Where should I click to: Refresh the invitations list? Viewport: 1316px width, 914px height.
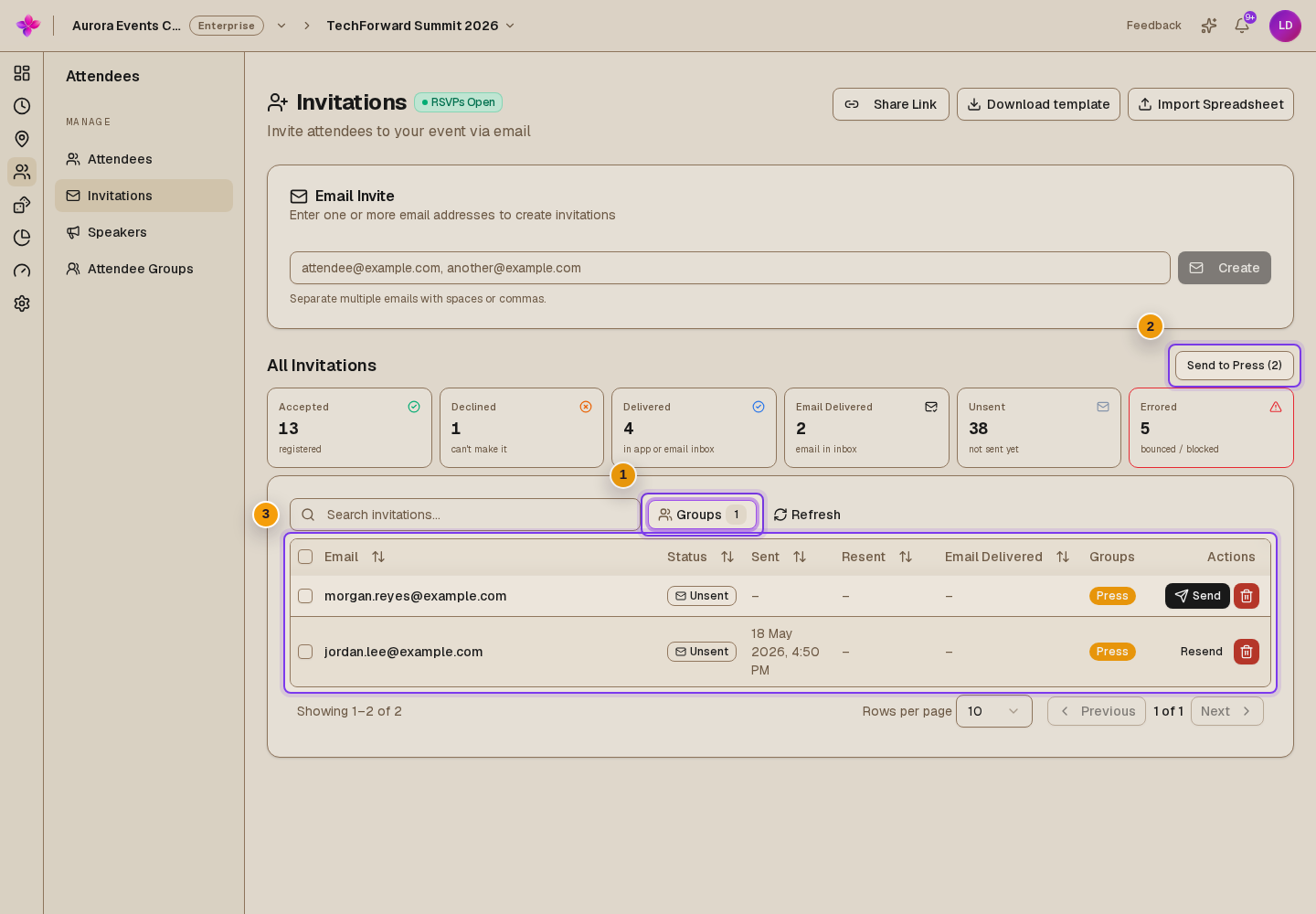[807, 515]
